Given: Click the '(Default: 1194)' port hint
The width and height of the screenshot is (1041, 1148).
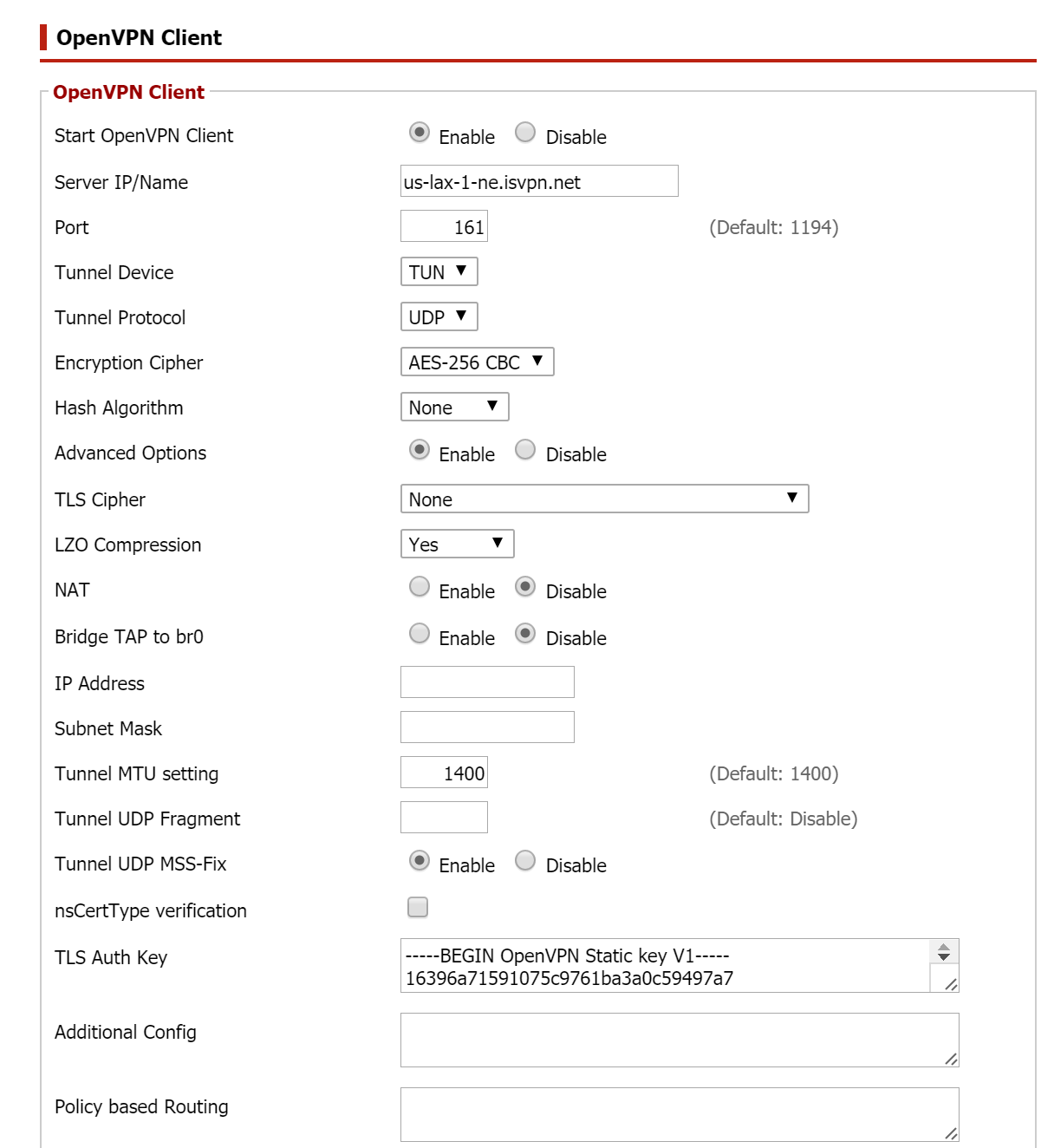Looking at the screenshot, I should click(774, 227).
